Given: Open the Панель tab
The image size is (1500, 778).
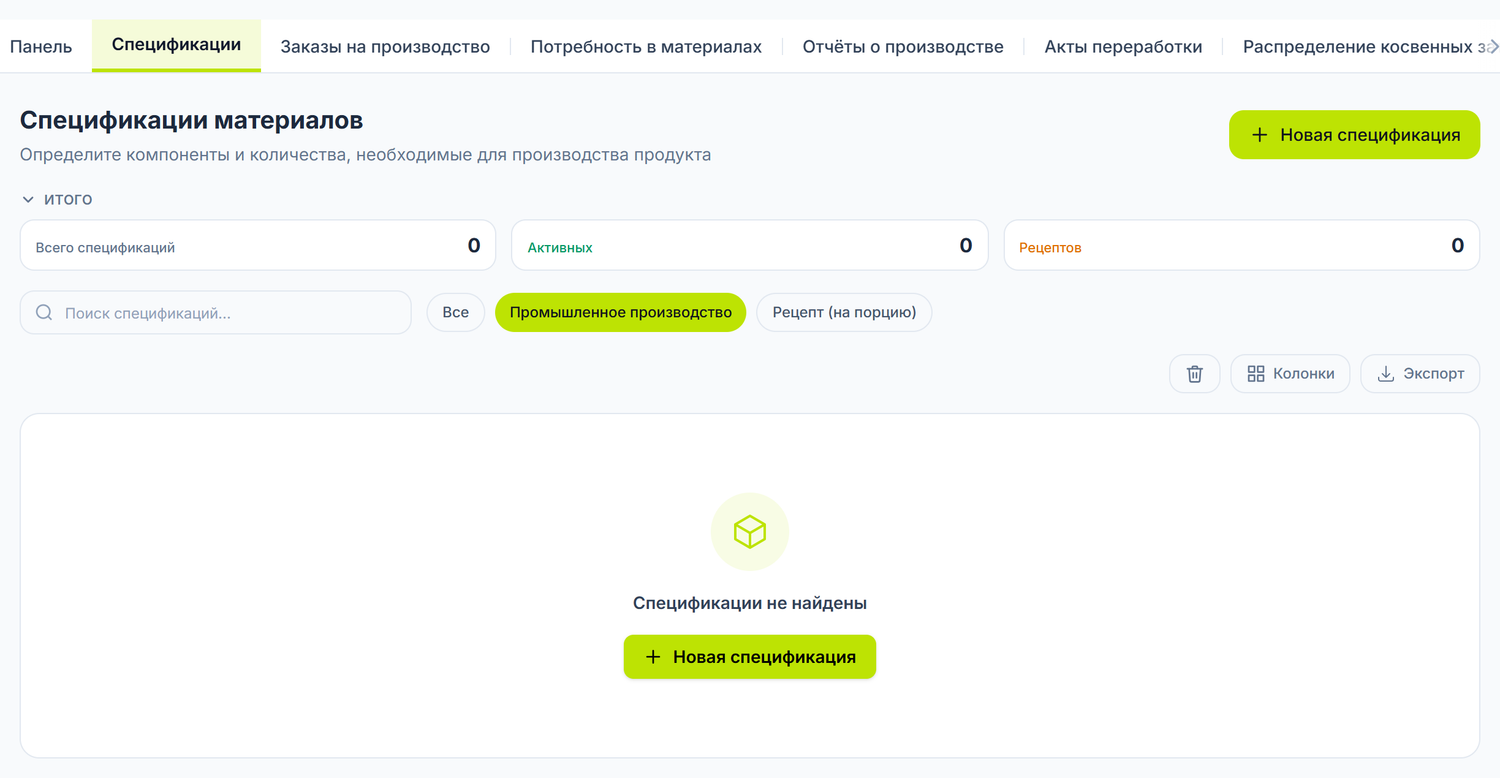Looking at the screenshot, I should click(41, 46).
